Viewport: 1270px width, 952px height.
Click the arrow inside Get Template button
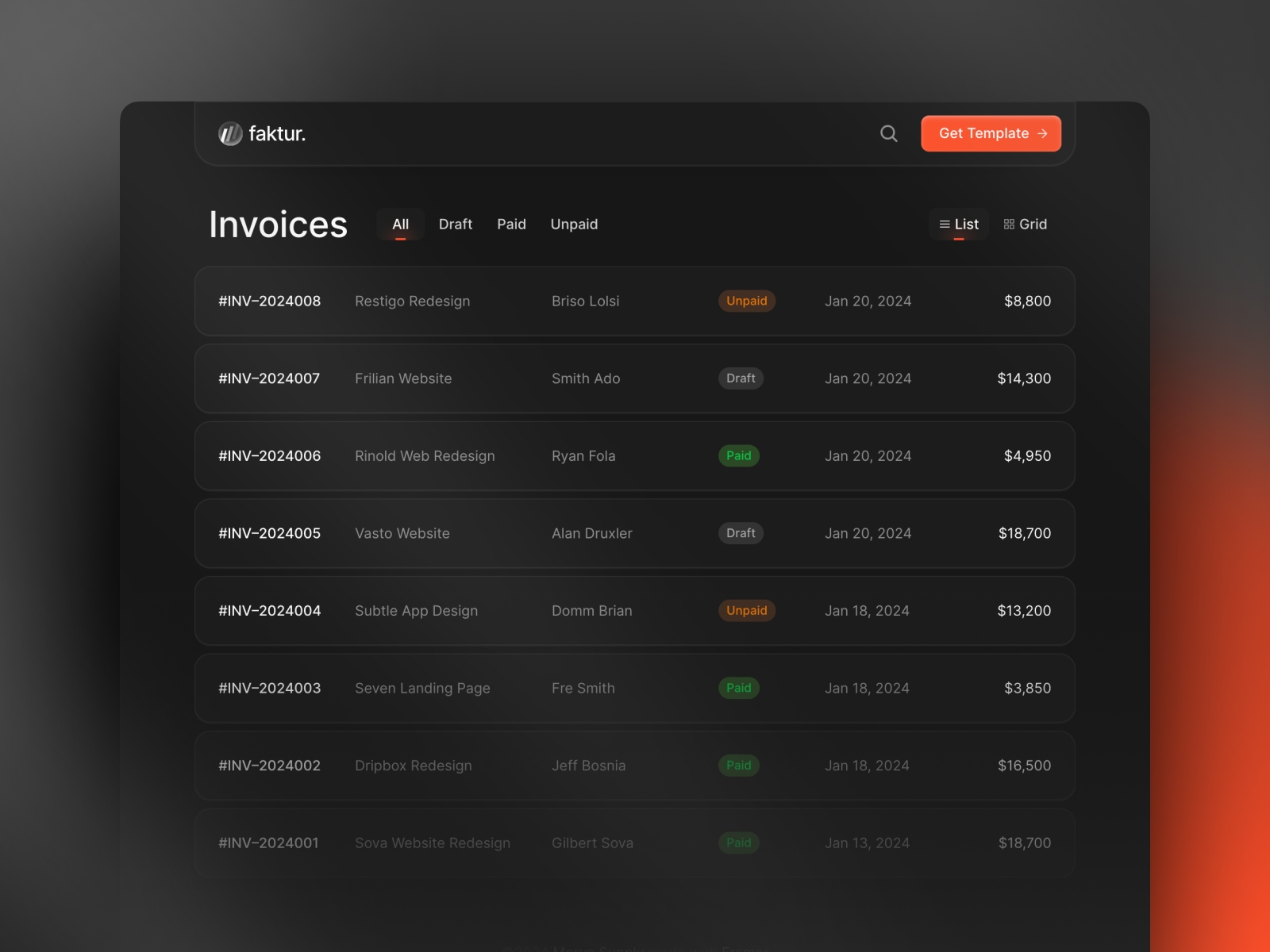(1042, 133)
